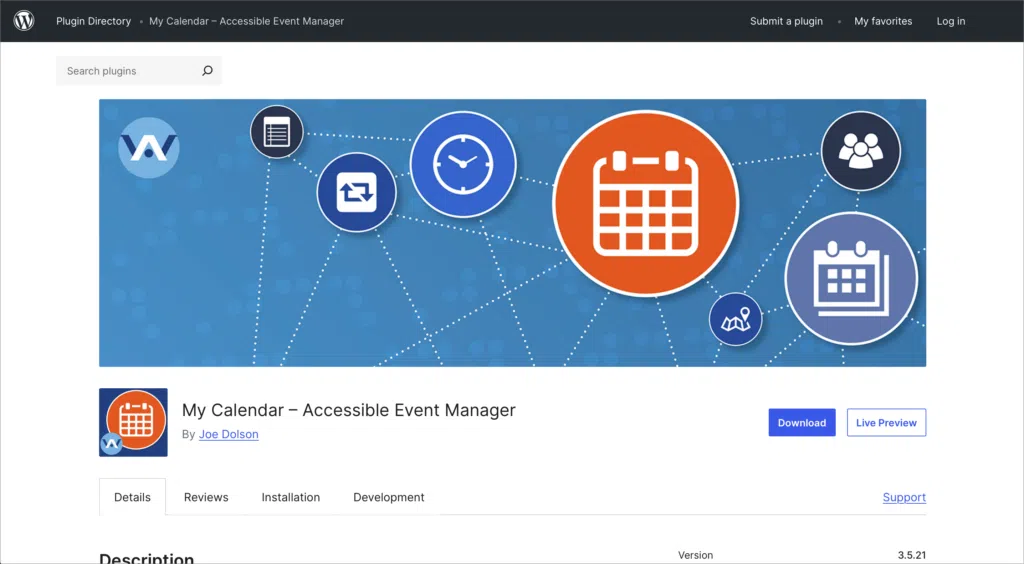
Task: Click Log in link
Action: tap(951, 21)
